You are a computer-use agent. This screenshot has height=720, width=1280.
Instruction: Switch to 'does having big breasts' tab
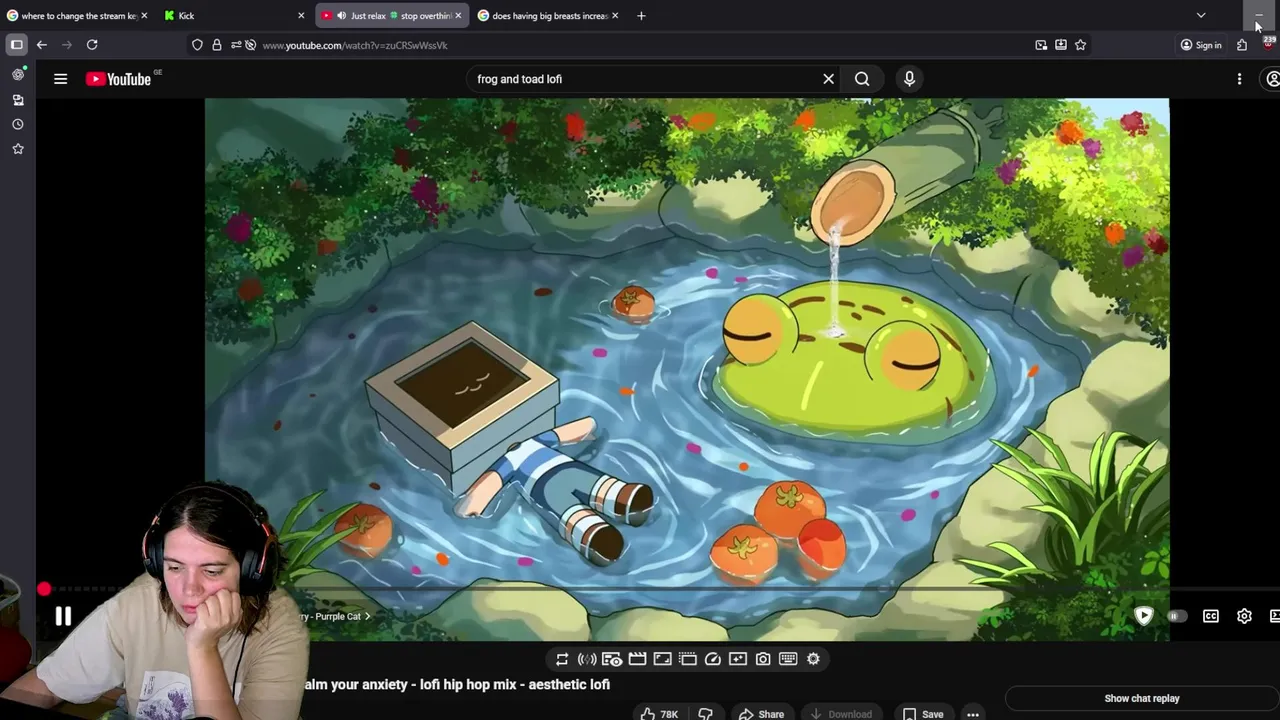click(548, 16)
